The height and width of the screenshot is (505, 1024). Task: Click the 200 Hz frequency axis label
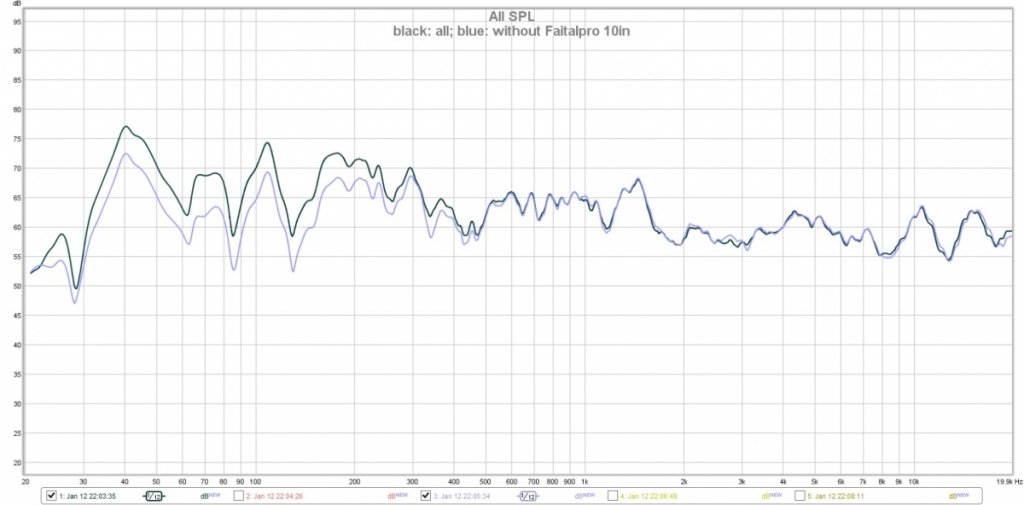(355, 481)
